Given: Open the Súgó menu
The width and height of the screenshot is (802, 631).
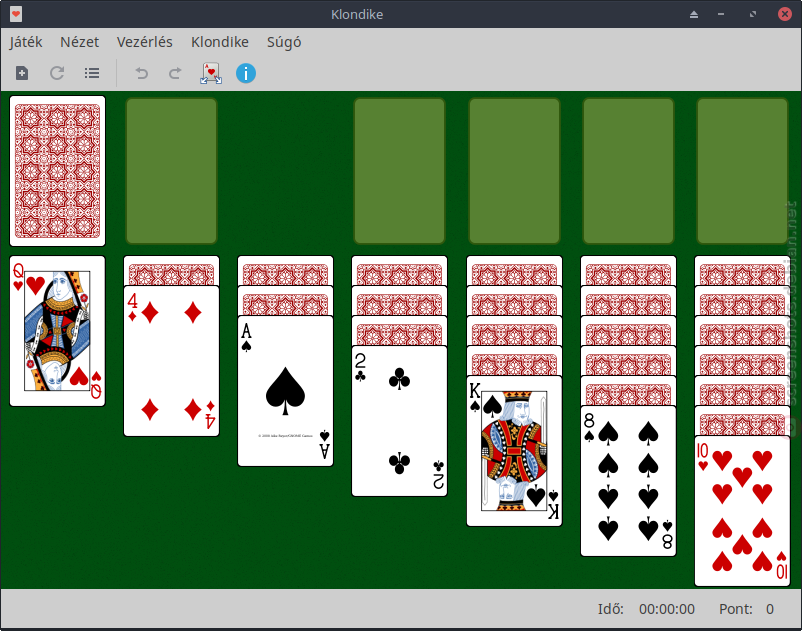Looking at the screenshot, I should pos(284,42).
